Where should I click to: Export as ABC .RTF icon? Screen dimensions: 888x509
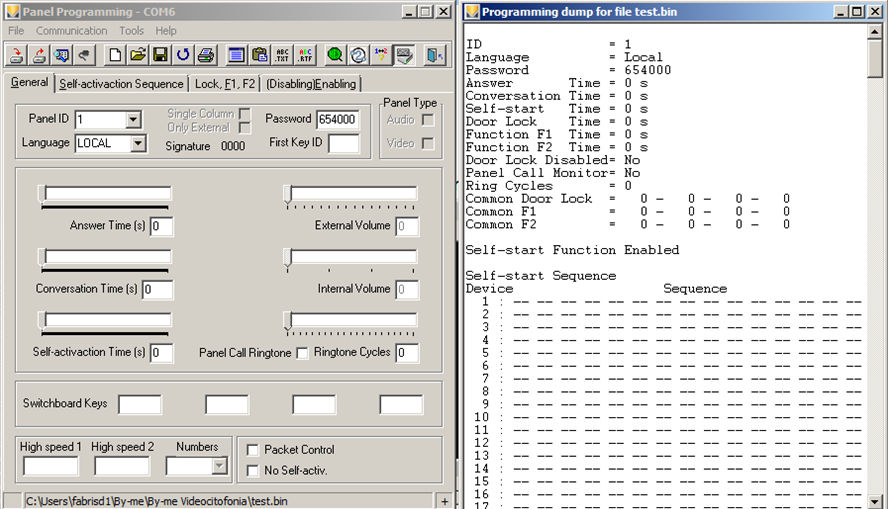(x=305, y=55)
